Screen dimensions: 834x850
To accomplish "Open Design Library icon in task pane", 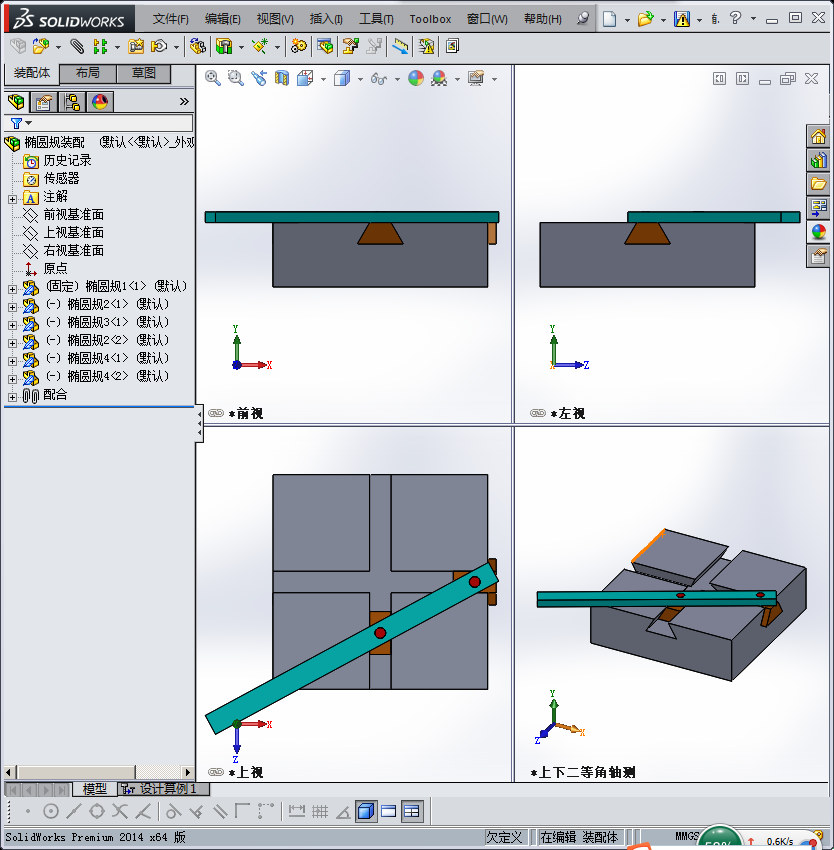I will [818, 160].
